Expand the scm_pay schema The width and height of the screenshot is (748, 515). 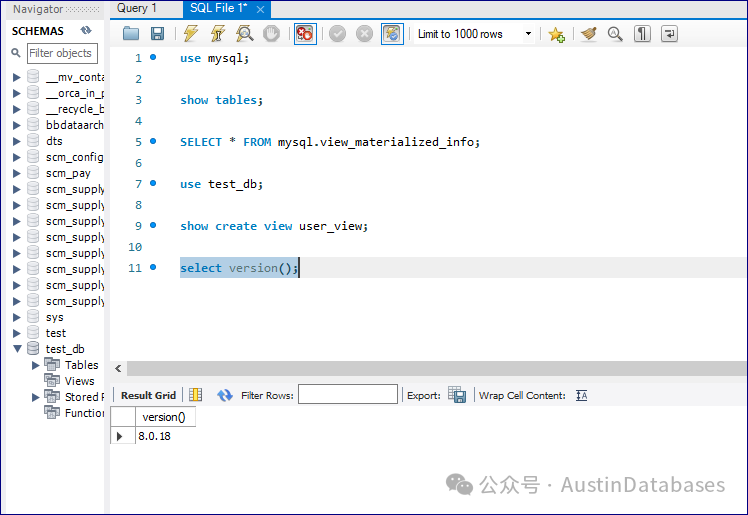pyautogui.click(x=17, y=173)
